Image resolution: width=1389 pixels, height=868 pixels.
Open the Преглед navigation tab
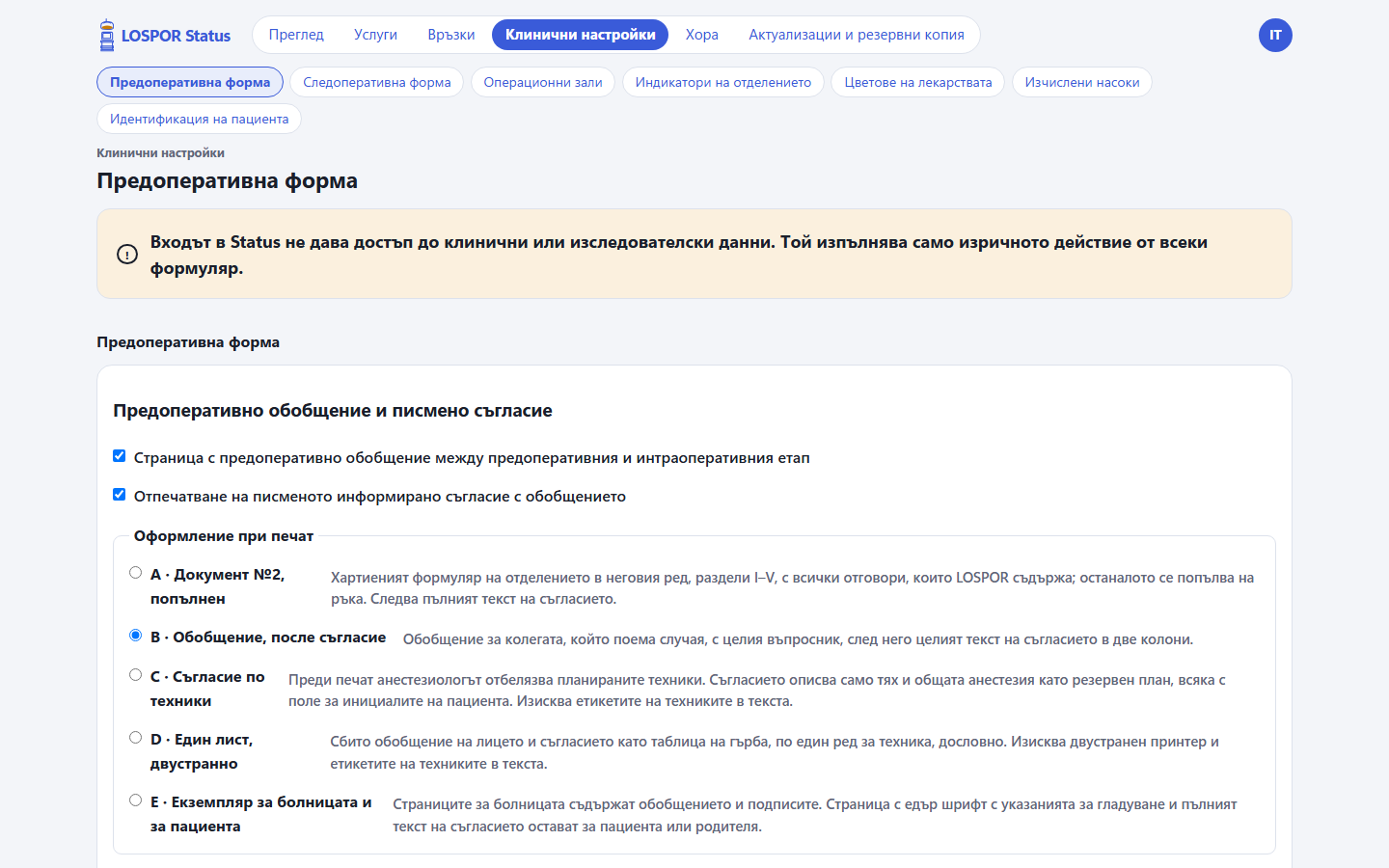pyautogui.click(x=296, y=35)
